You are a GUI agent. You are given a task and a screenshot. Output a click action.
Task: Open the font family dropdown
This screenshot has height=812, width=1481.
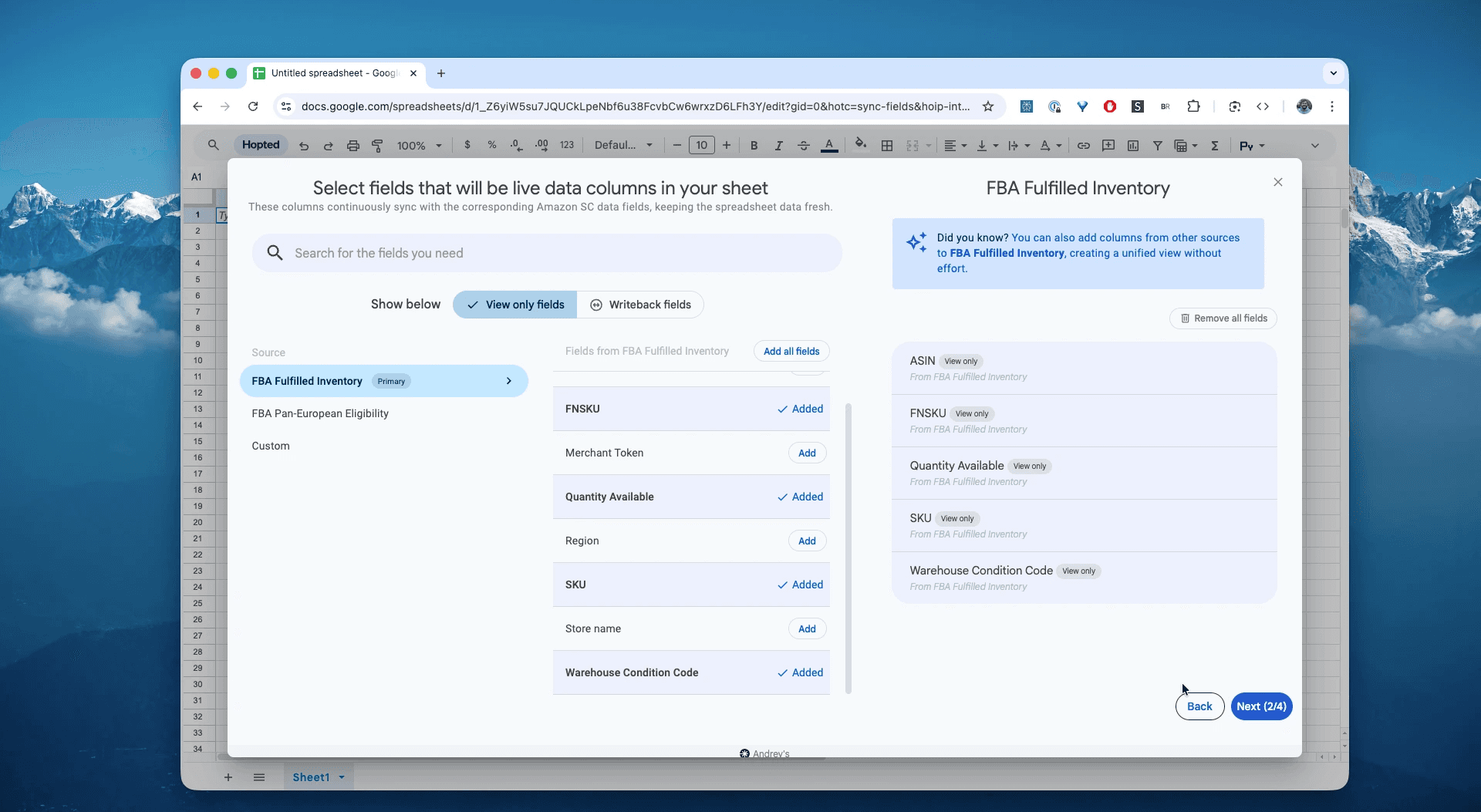623,145
